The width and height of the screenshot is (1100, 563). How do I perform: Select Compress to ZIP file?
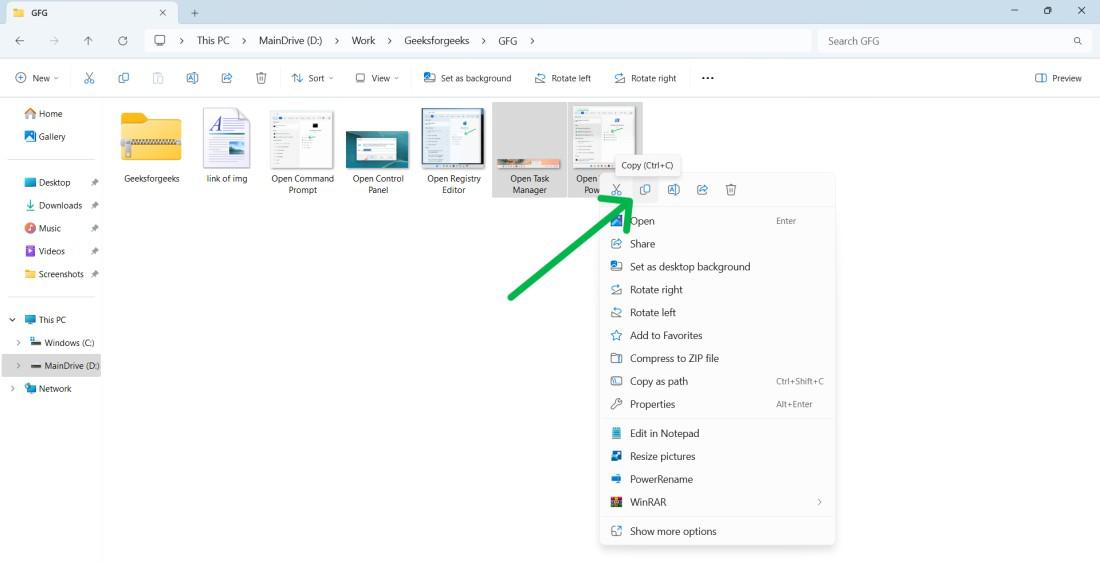(717, 358)
